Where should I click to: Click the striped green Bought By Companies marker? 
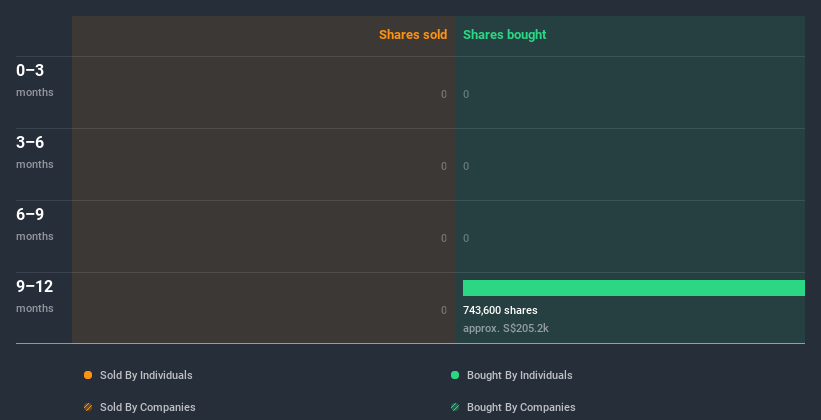pyautogui.click(x=455, y=407)
